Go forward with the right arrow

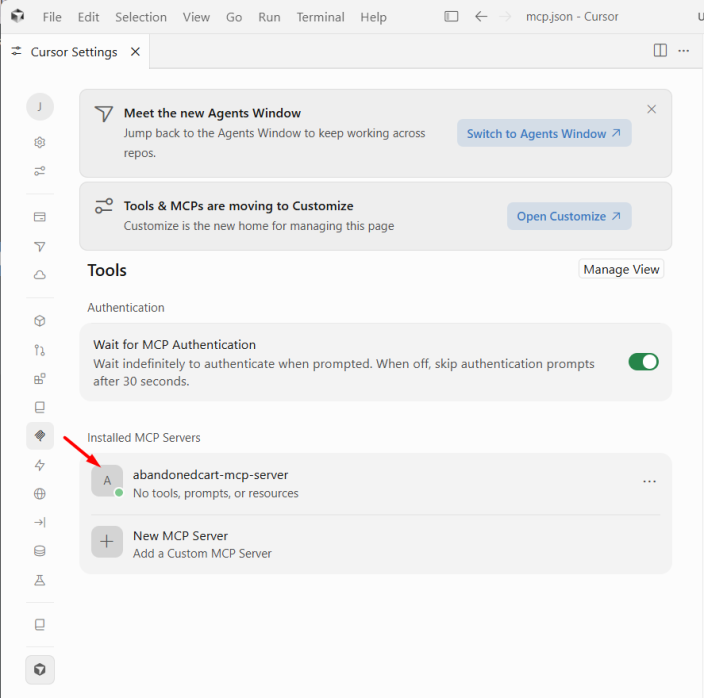(x=506, y=17)
